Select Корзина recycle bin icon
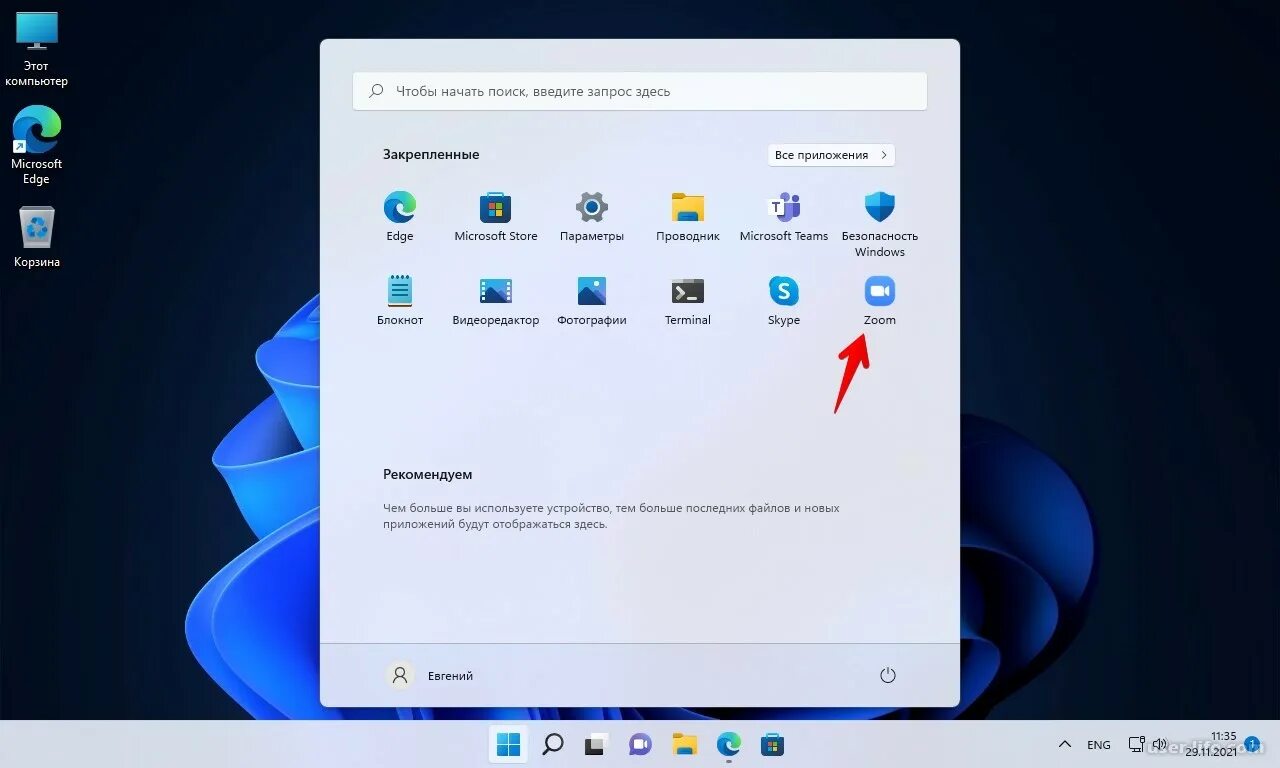Viewport: 1280px width, 768px height. [x=37, y=237]
